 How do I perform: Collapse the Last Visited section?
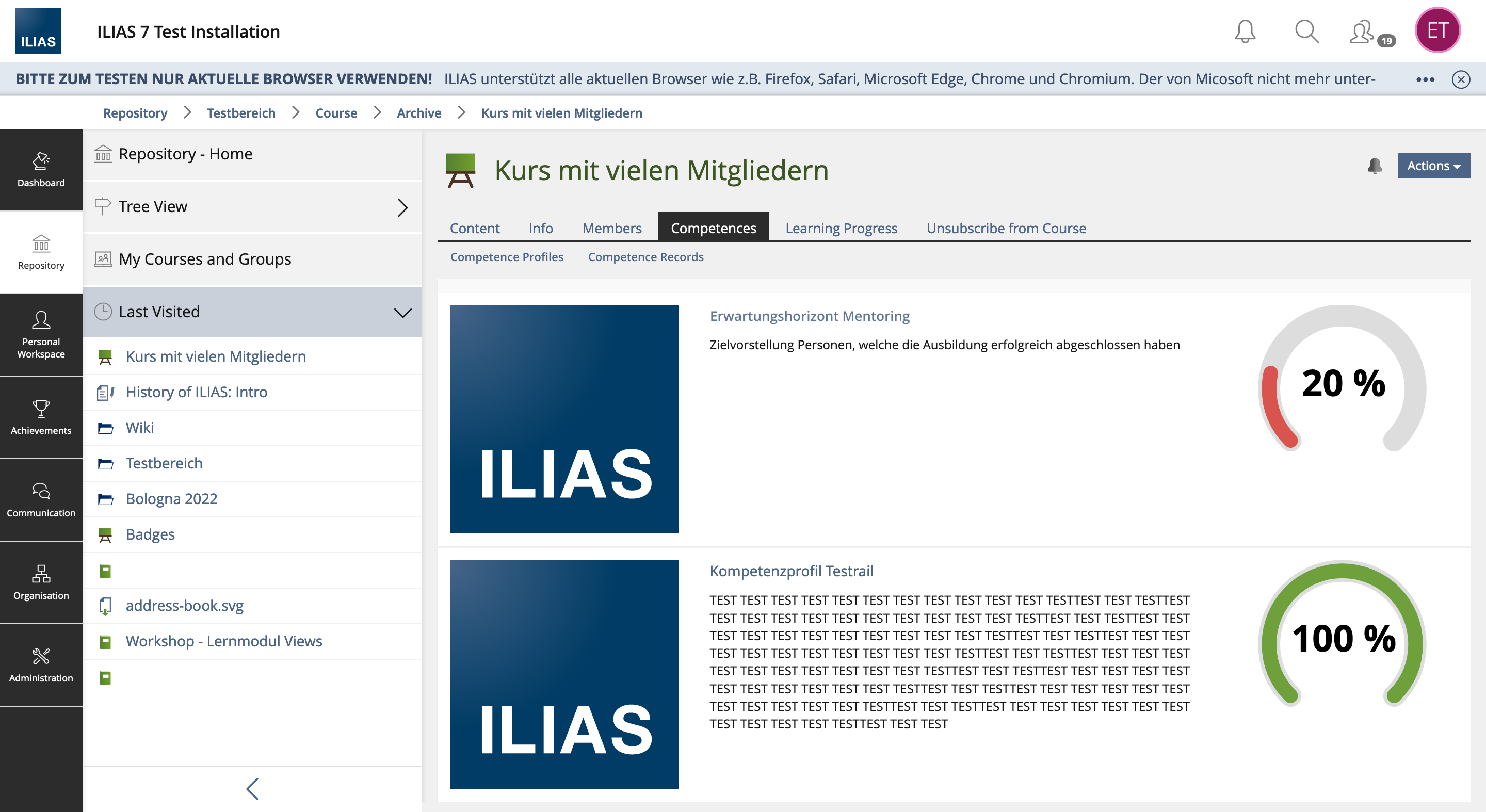tap(402, 312)
